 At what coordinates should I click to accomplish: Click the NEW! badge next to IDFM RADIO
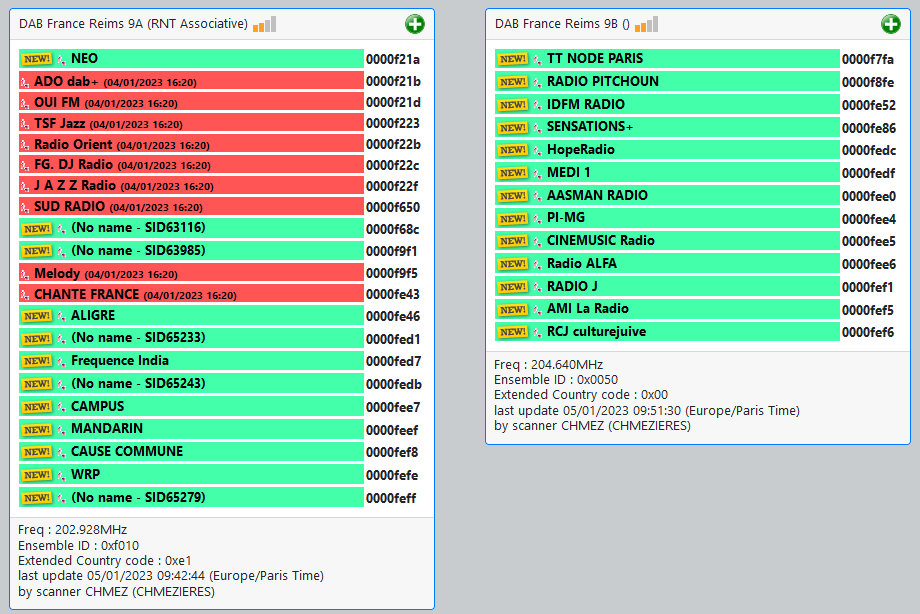tap(513, 104)
